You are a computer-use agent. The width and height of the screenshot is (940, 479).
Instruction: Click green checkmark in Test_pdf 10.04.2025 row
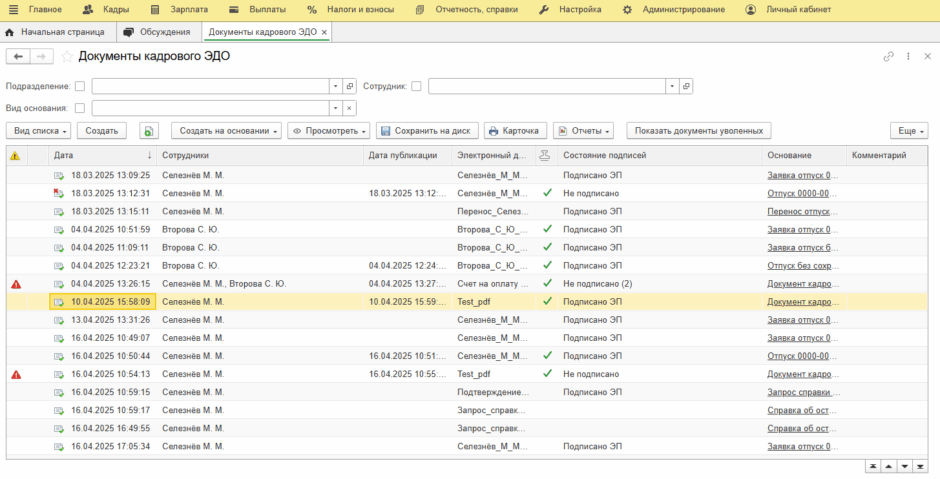pyautogui.click(x=547, y=301)
